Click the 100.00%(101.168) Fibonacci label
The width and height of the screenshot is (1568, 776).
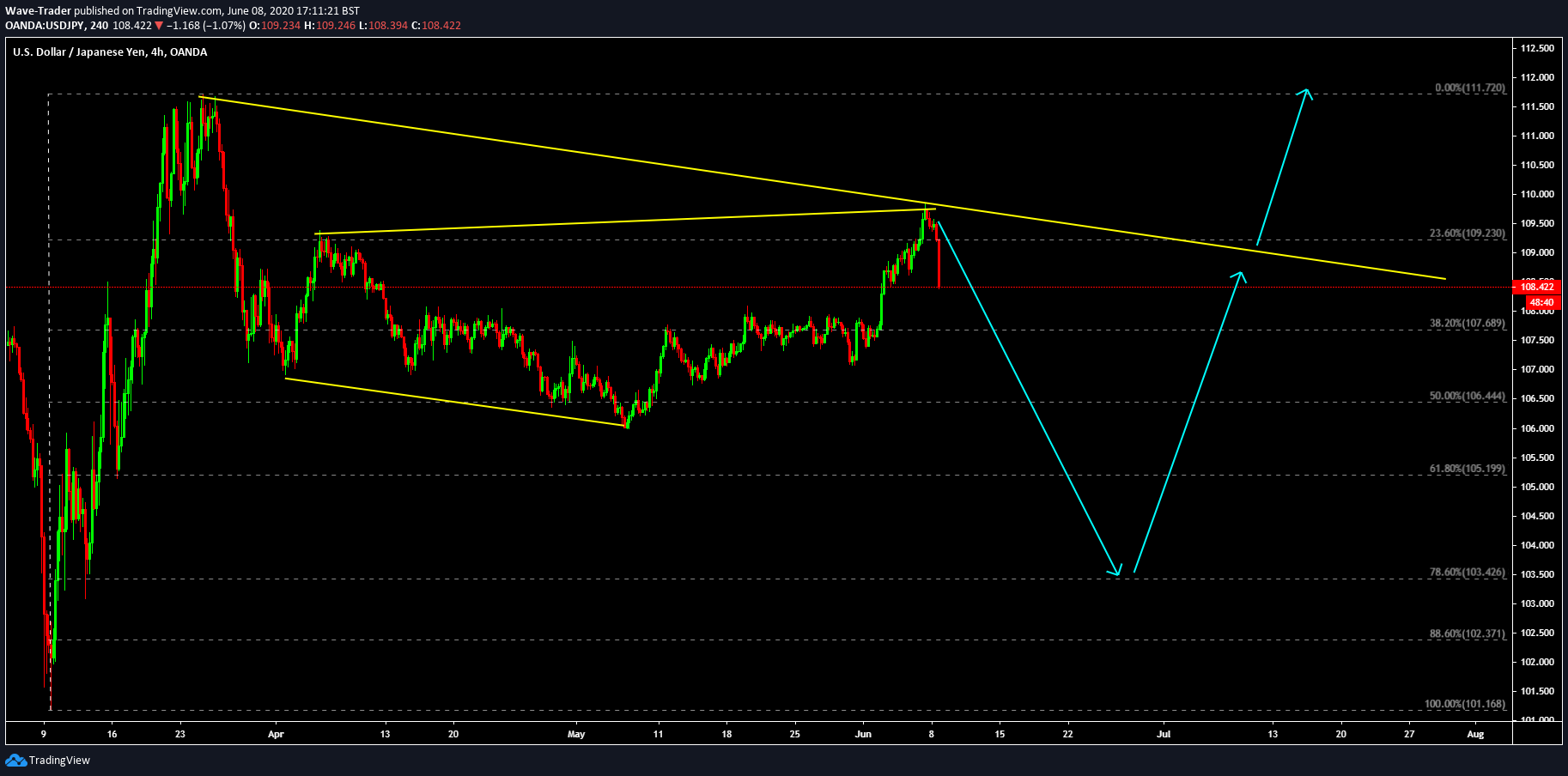click(1464, 705)
